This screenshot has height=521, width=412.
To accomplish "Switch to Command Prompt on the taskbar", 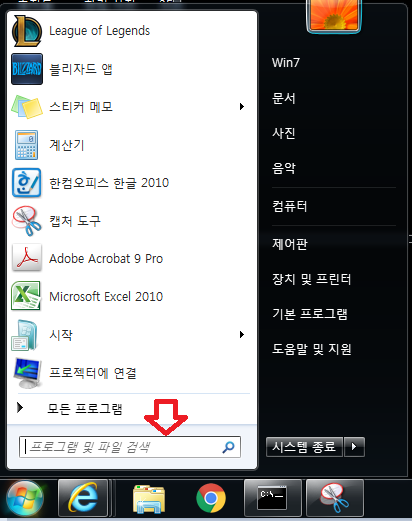I will [x=273, y=498].
